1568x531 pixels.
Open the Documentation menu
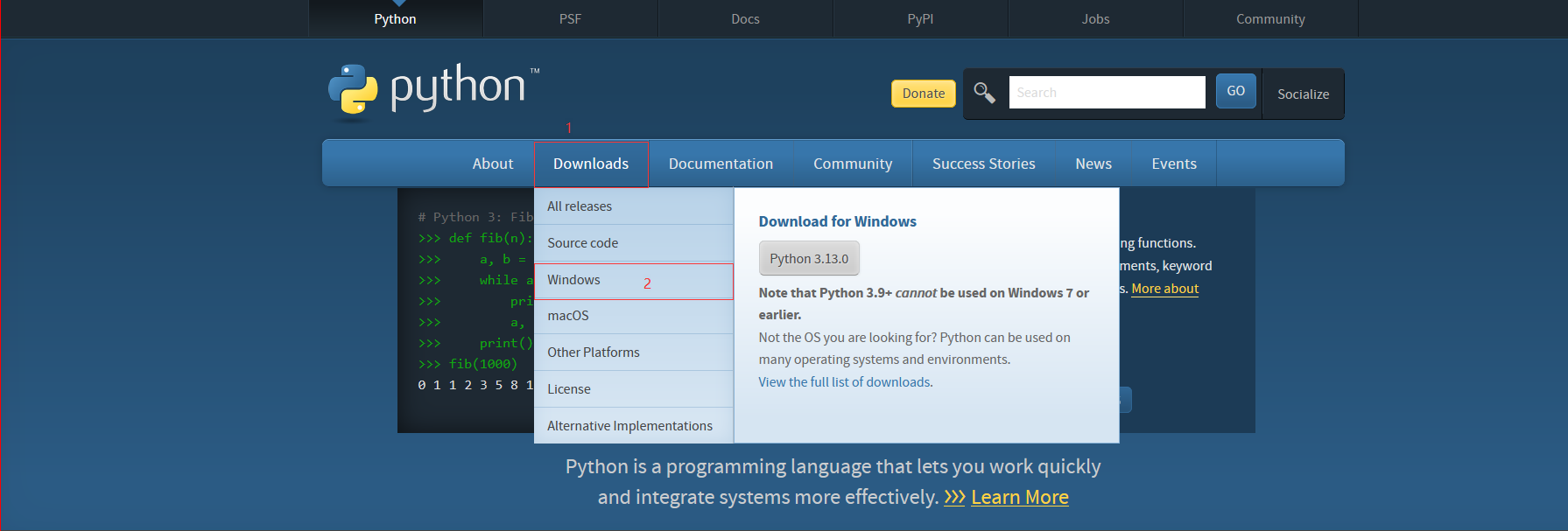pyautogui.click(x=721, y=164)
